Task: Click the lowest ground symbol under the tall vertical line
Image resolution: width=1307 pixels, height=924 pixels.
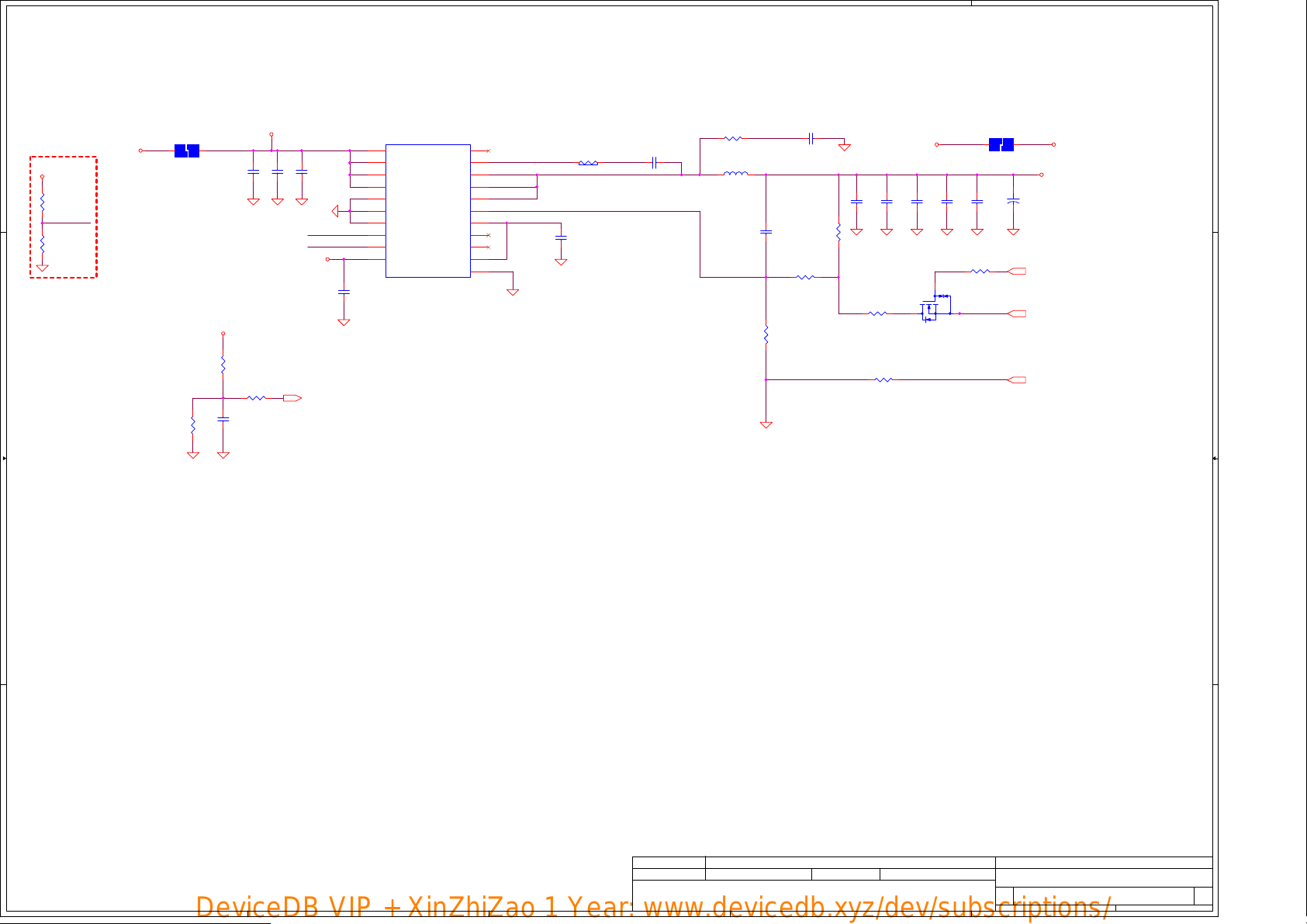Action: pos(766,424)
